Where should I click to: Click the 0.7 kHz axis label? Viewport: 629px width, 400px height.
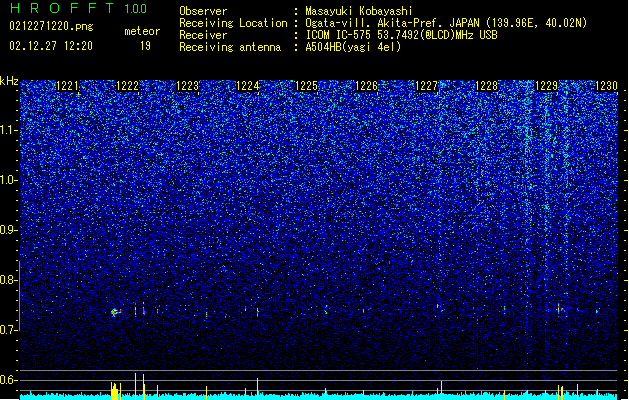point(9,330)
